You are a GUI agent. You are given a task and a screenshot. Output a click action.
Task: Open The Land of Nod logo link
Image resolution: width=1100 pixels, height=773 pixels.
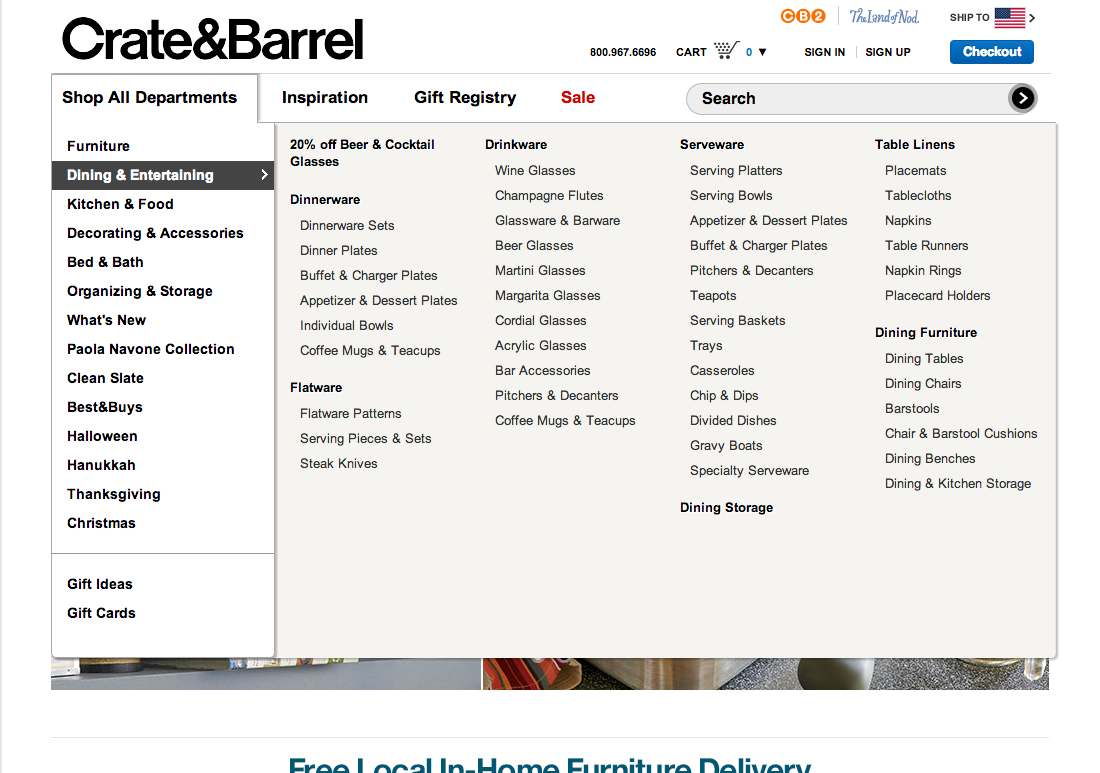coord(884,17)
